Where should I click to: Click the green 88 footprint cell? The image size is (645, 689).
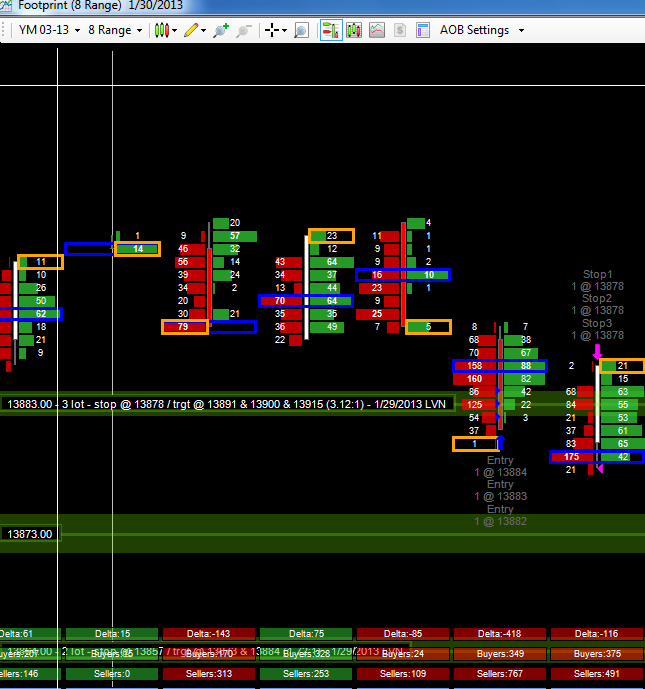[525, 366]
